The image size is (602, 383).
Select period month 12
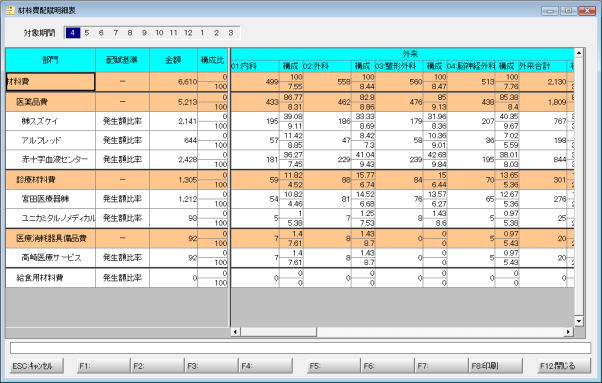coord(188,33)
